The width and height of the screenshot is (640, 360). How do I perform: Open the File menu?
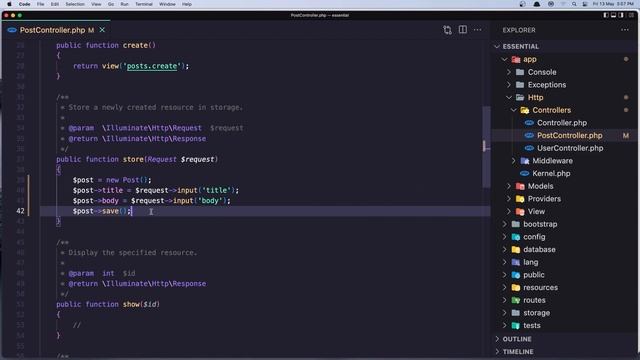pyautogui.click(x=40, y=4)
